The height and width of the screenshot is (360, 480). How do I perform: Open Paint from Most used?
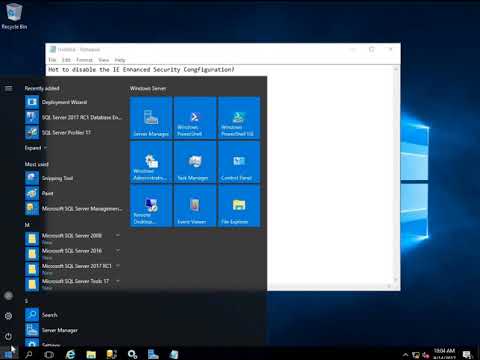coord(74,193)
